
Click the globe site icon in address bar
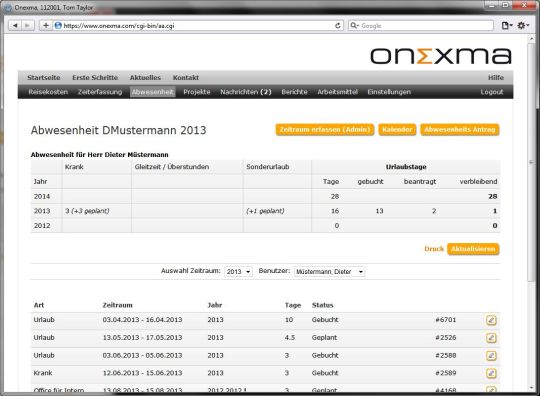point(58,25)
